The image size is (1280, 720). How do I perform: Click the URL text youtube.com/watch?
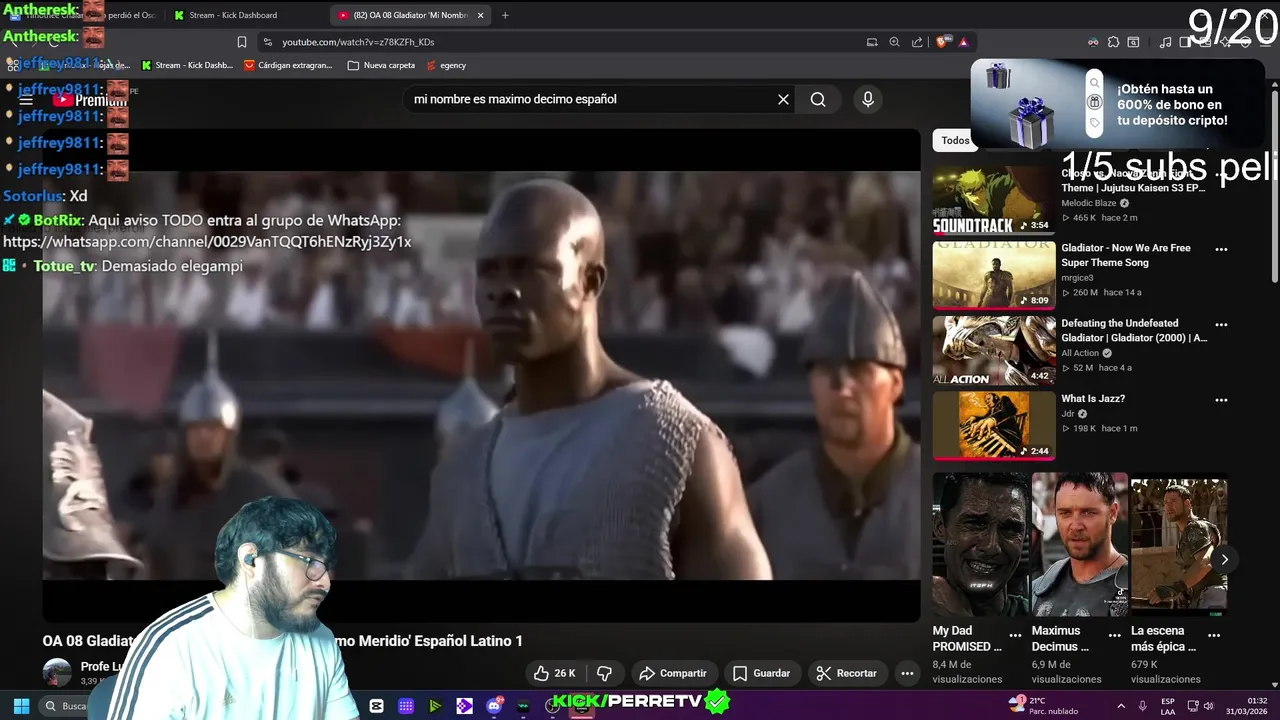pos(358,42)
